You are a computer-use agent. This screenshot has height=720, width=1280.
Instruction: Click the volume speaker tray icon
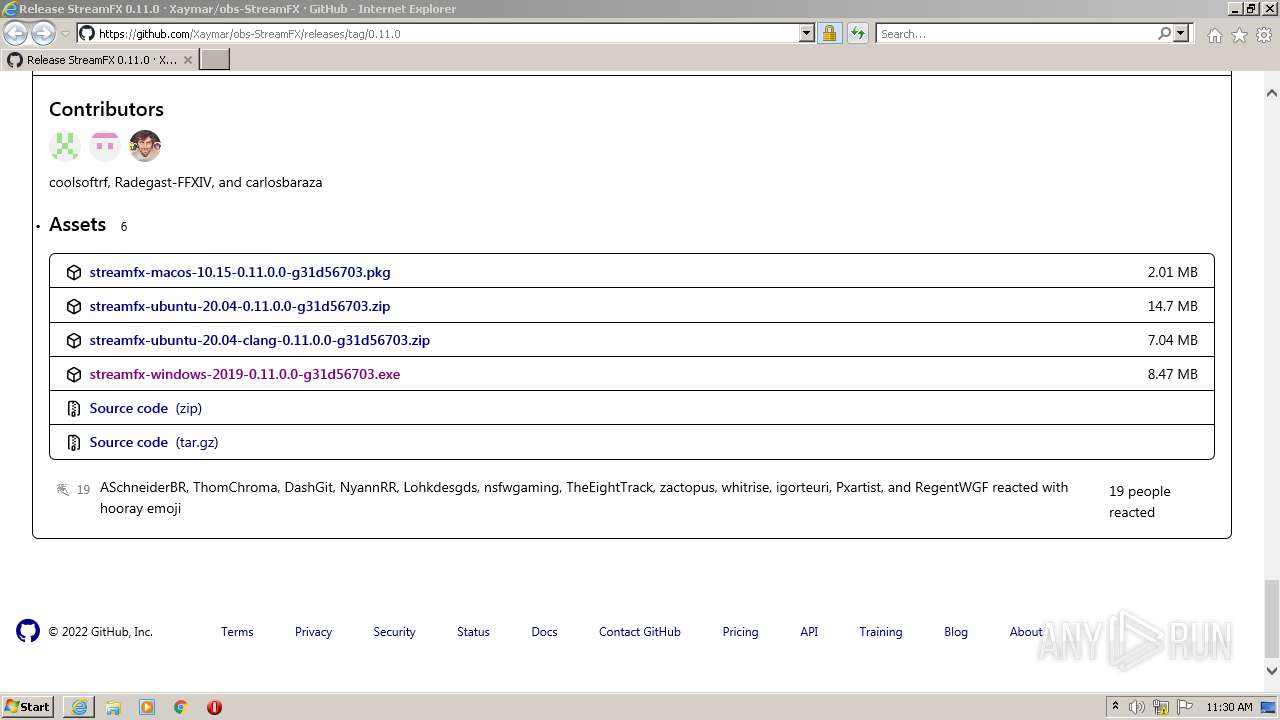(x=1137, y=707)
